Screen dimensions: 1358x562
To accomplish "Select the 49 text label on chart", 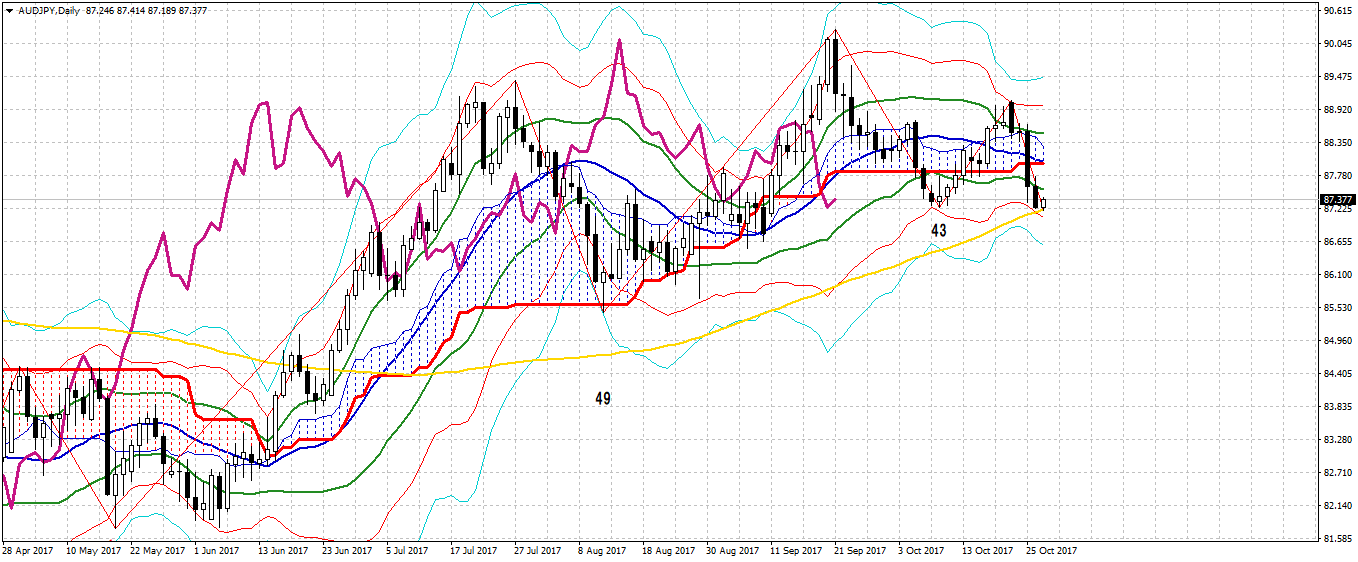I will (x=603, y=398).
